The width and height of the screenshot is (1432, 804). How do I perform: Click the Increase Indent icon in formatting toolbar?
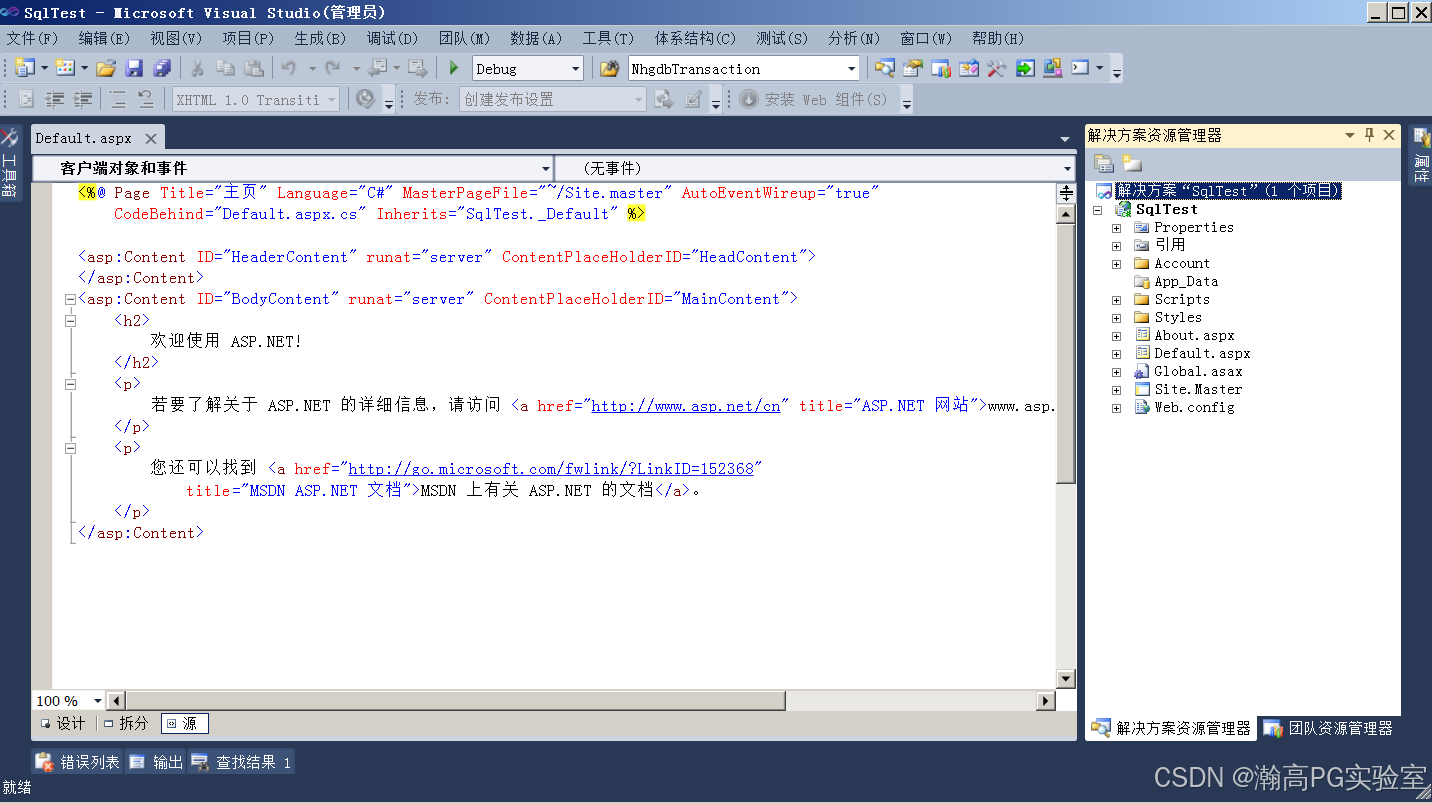point(83,99)
